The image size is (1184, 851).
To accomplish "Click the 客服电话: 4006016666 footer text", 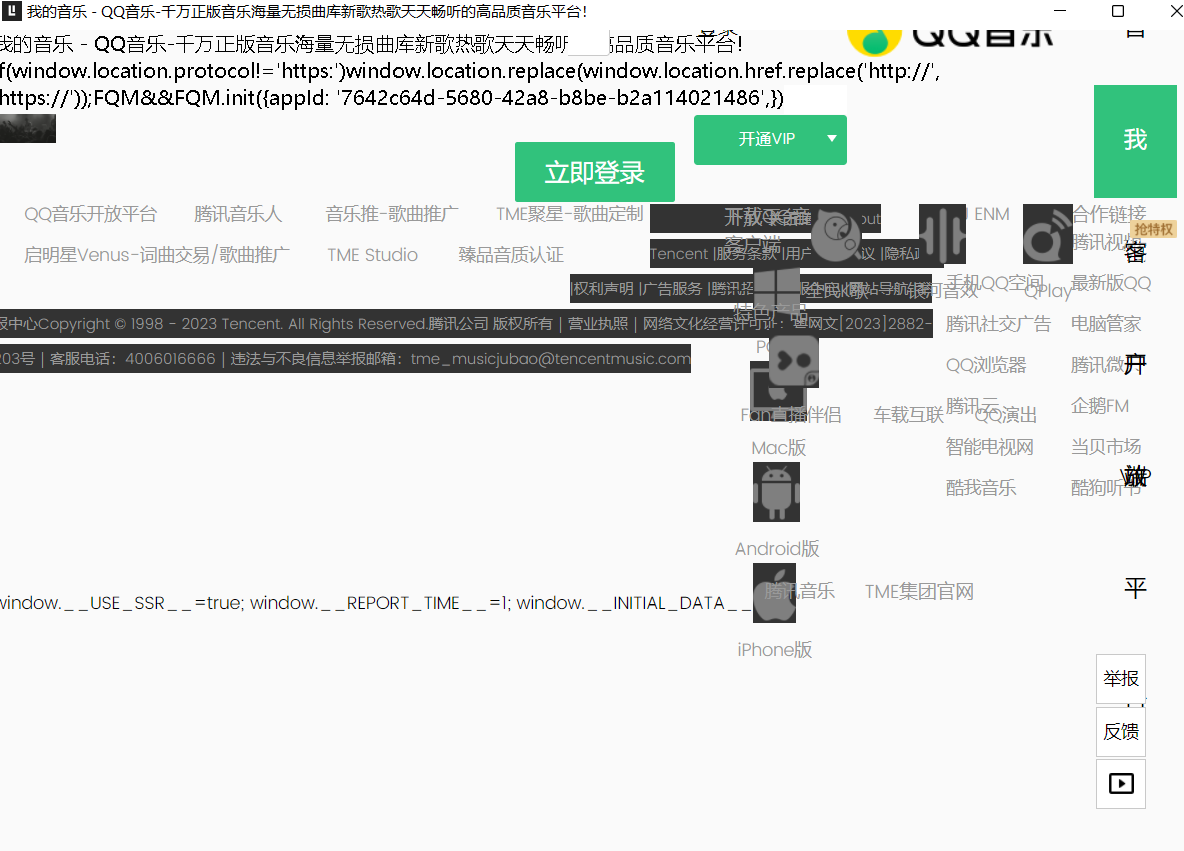I will 133,359.
